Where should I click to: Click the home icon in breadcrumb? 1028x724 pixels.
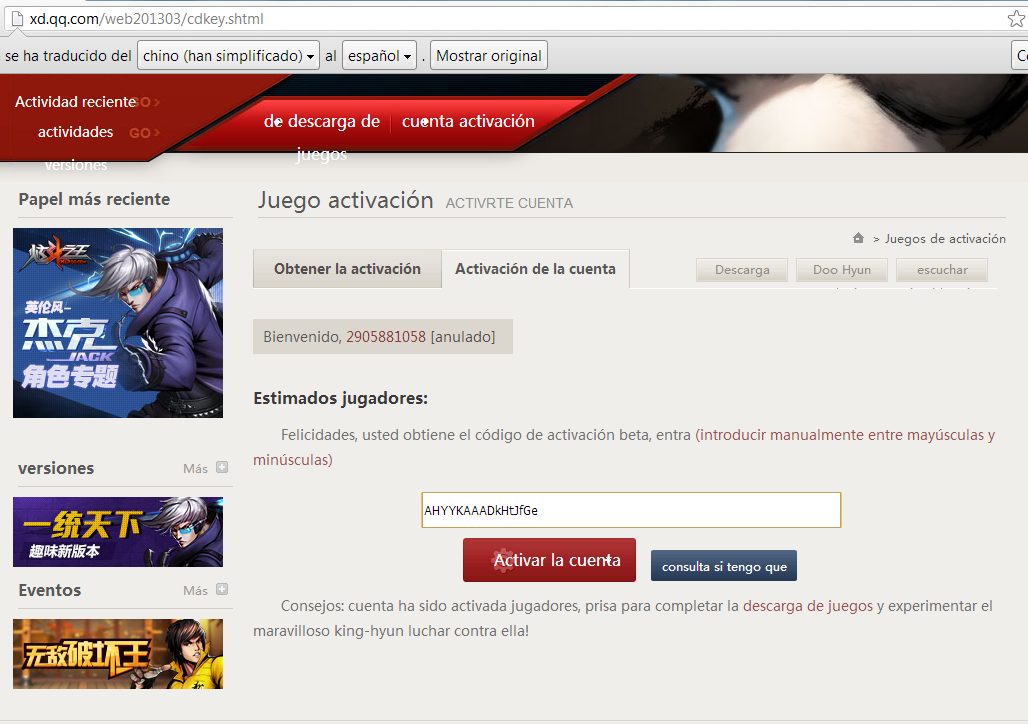click(x=858, y=238)
